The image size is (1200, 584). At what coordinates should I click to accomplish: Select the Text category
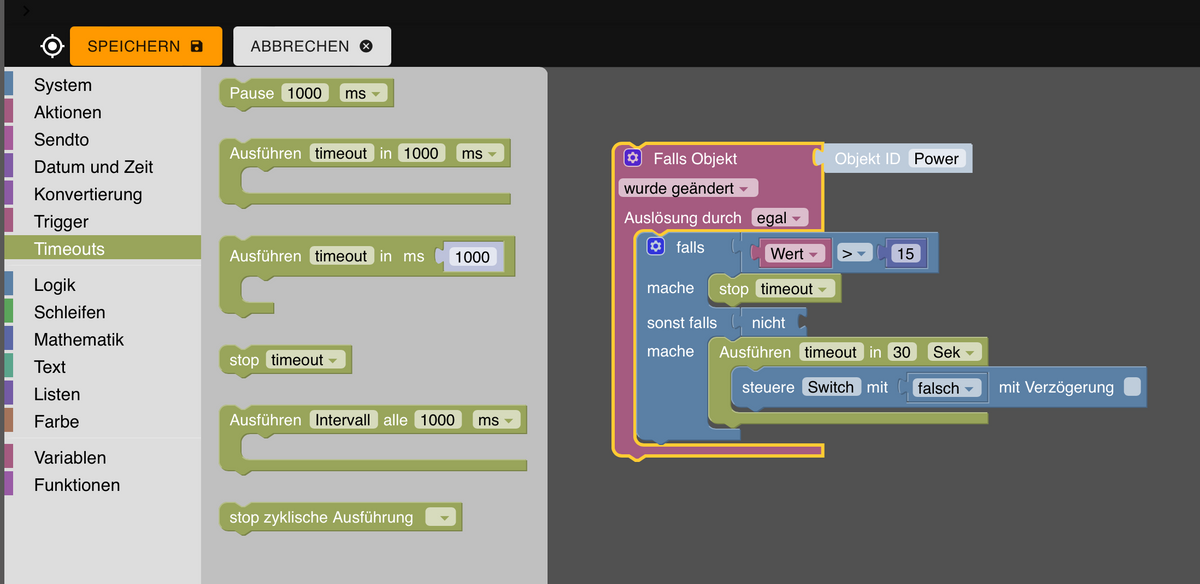102,367
